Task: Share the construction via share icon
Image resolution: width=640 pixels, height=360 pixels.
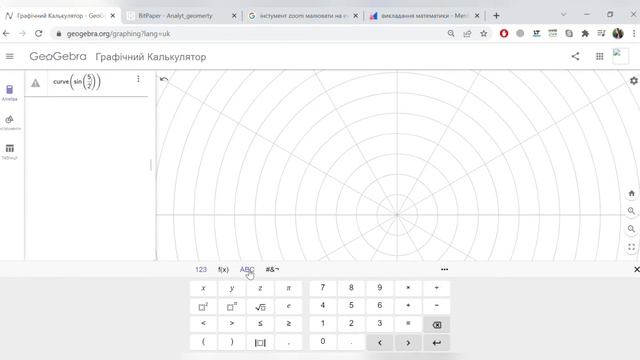Action: 576,56
